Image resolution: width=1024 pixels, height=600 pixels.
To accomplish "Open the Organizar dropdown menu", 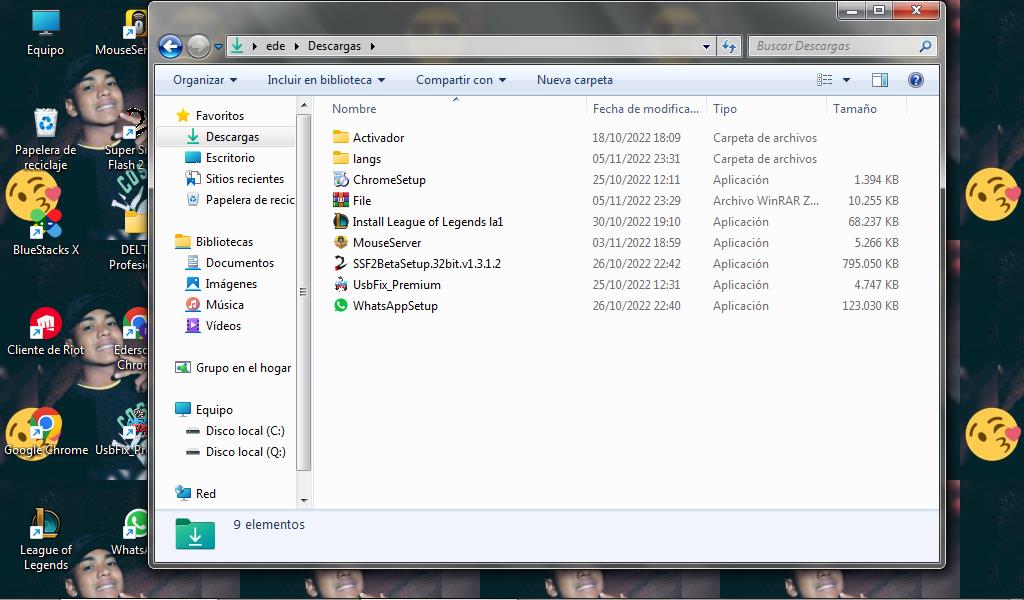I will click(205, 80).
